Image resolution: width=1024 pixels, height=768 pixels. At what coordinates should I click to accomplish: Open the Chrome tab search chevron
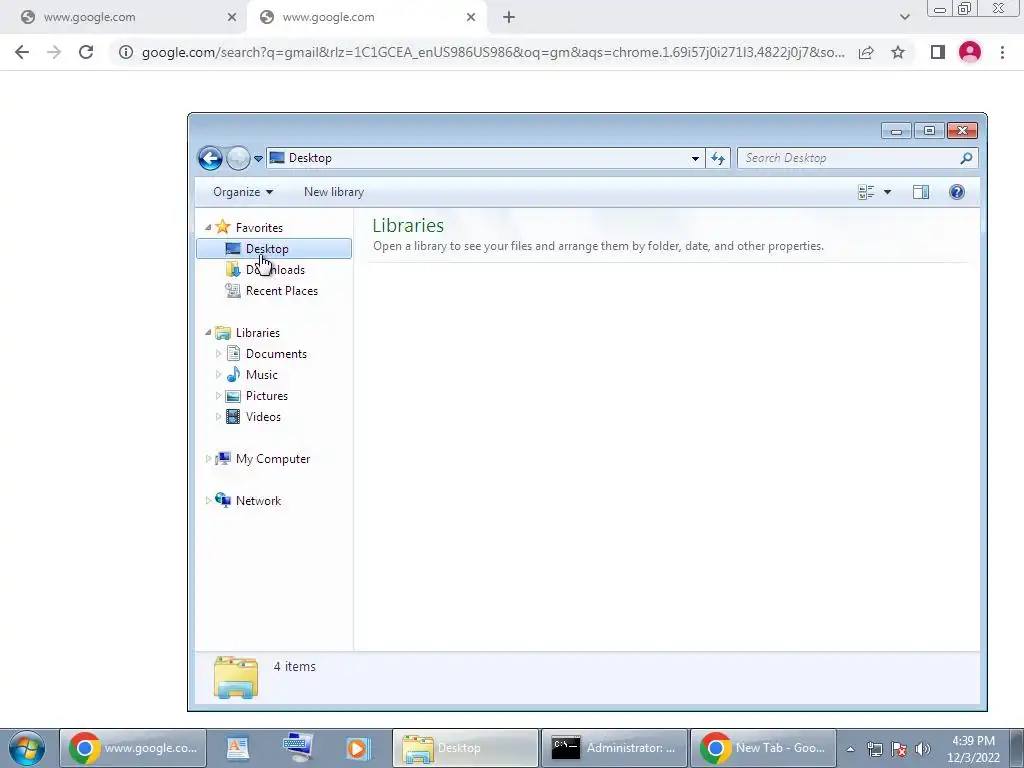(x=904, y=18)
